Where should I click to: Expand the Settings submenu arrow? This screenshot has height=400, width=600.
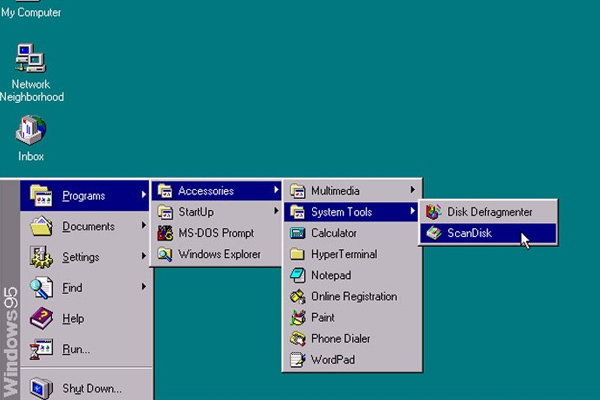coord(143,256)
